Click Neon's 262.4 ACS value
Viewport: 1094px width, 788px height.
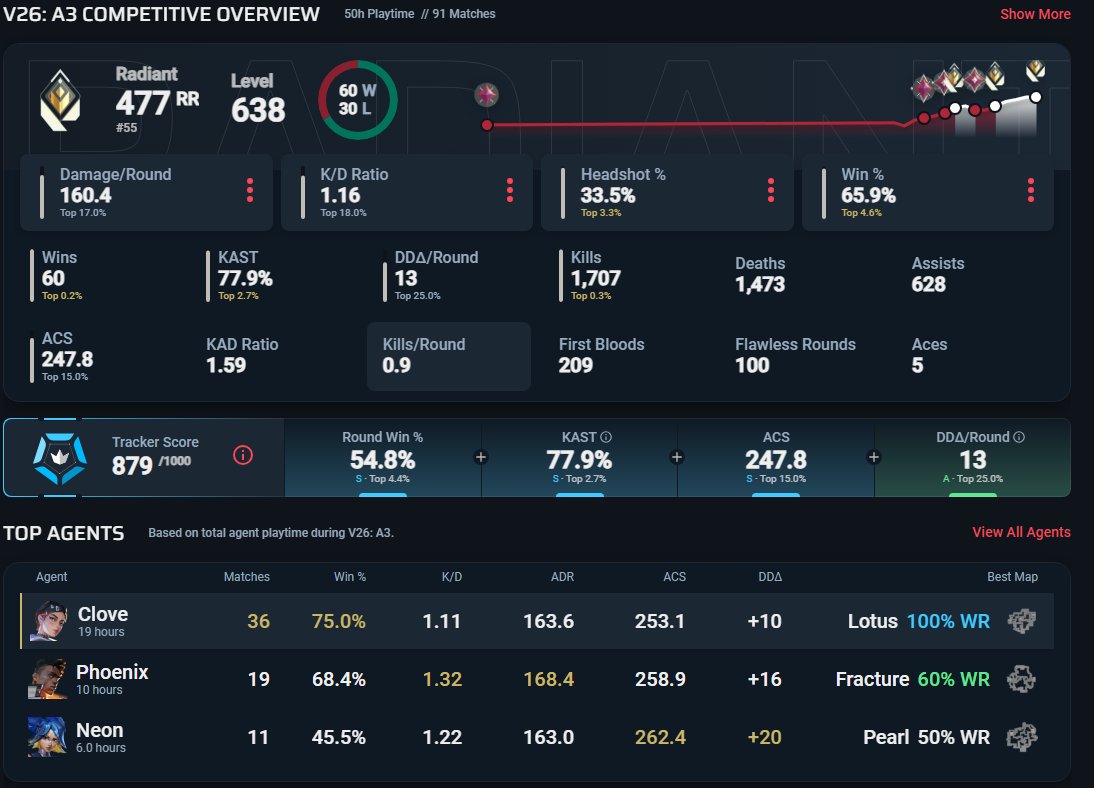pos(660,736)
